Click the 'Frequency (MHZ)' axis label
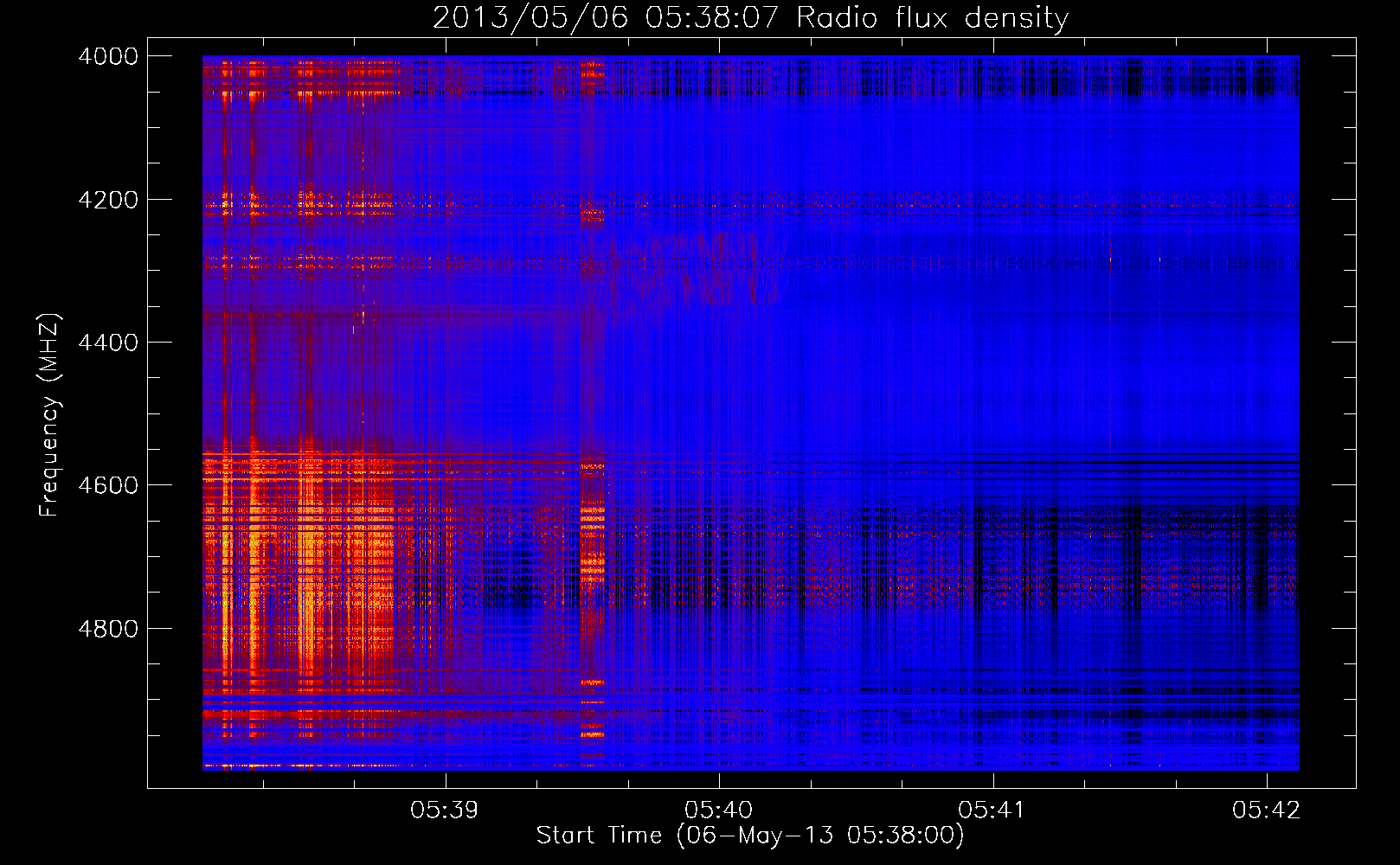Image resolution: width=1400 pixels, height=865 pixels. (49, 415)
